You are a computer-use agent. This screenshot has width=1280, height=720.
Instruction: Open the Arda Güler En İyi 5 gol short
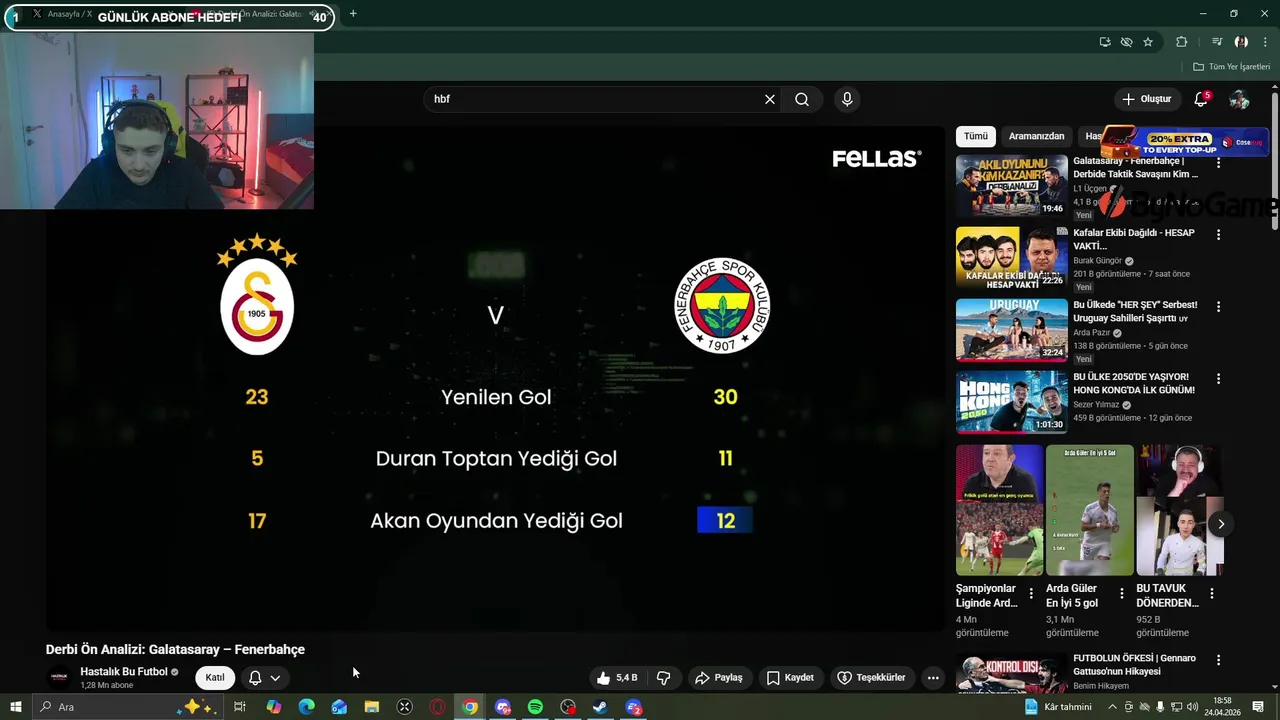pyautogui.click(x=1090, y=510)
